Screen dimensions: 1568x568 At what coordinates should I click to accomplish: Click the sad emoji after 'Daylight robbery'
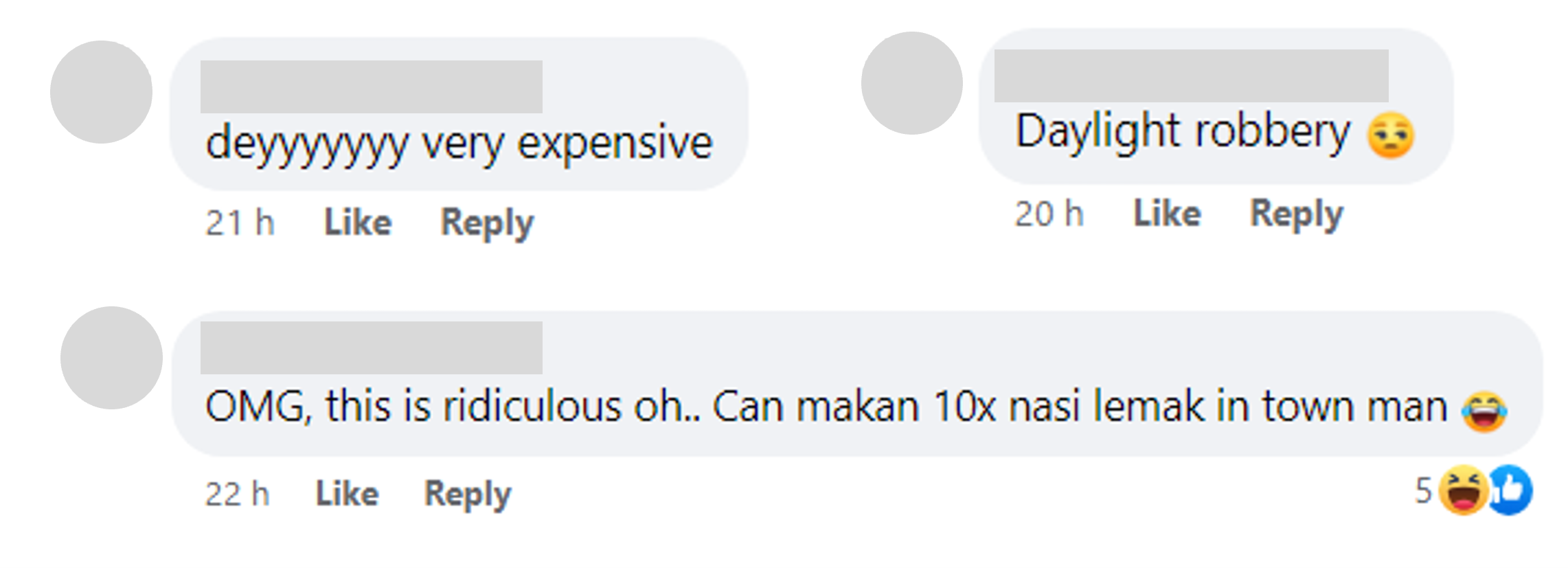pos(1390,135)
